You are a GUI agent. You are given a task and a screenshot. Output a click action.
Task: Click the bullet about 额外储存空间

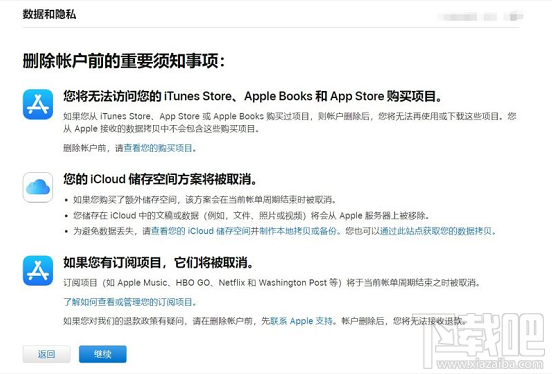coord(204,200)
